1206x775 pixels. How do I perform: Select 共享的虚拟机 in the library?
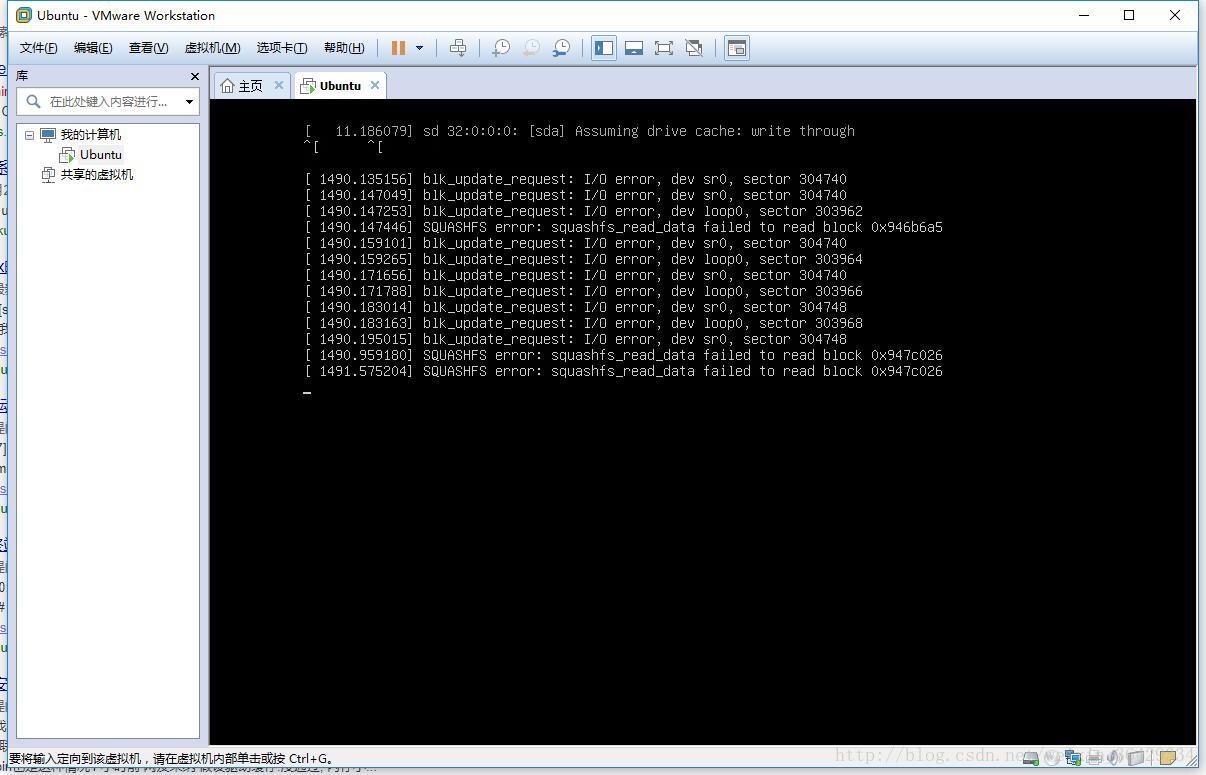(96, 175)
